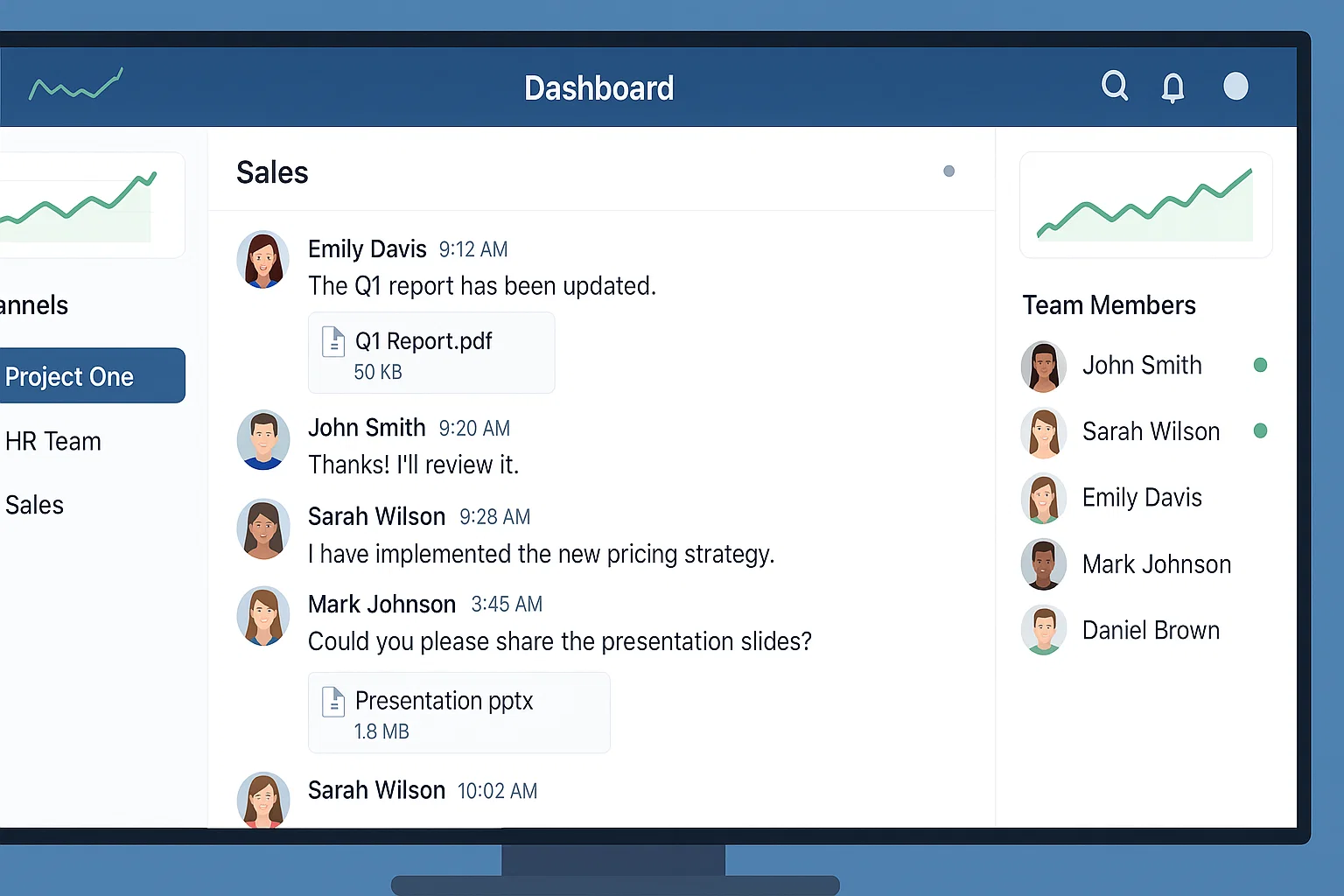Open the Sales channel in sidebar
The width and height of the screenshot is (1344, 896).
click(x=35, y=505)
